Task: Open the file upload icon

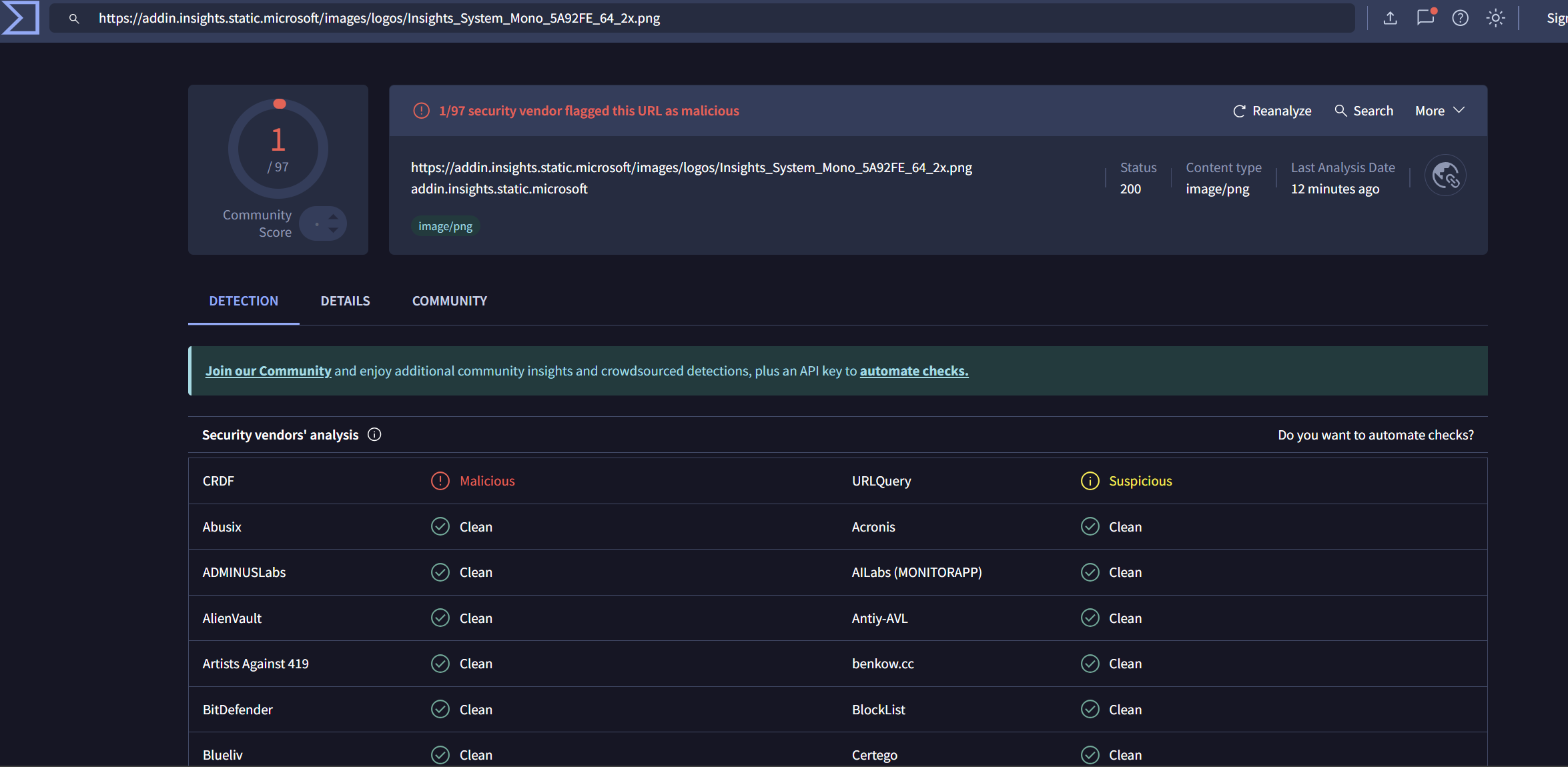Action: coord(1391,18)
